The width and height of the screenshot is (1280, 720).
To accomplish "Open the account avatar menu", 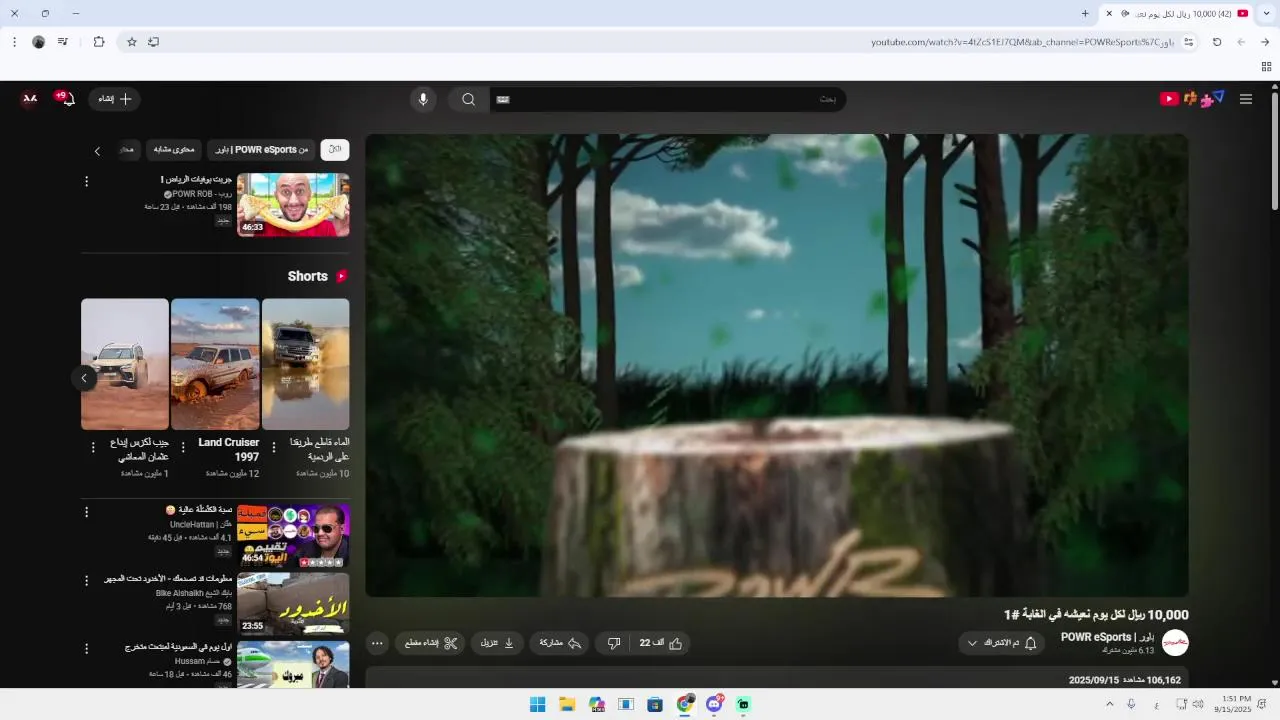I will click(30, 98).
